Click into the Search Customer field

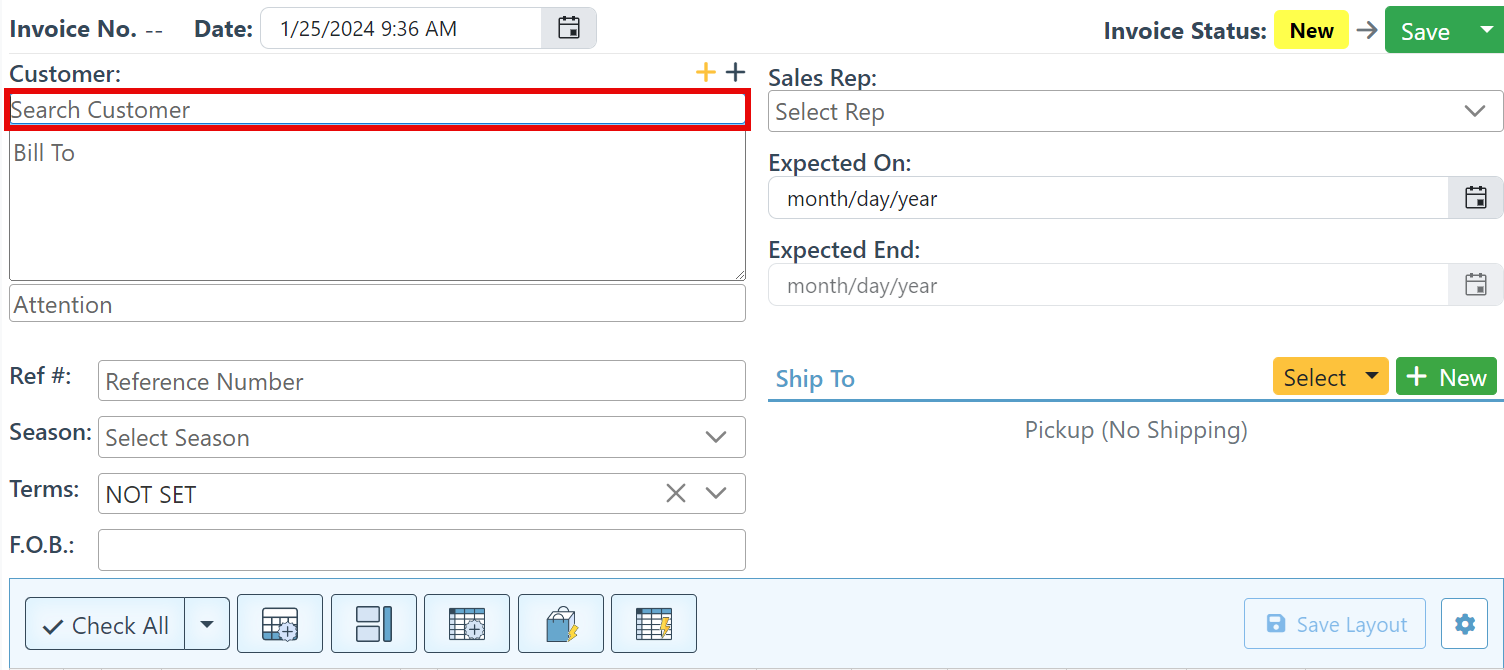click(x=376, y=110)
